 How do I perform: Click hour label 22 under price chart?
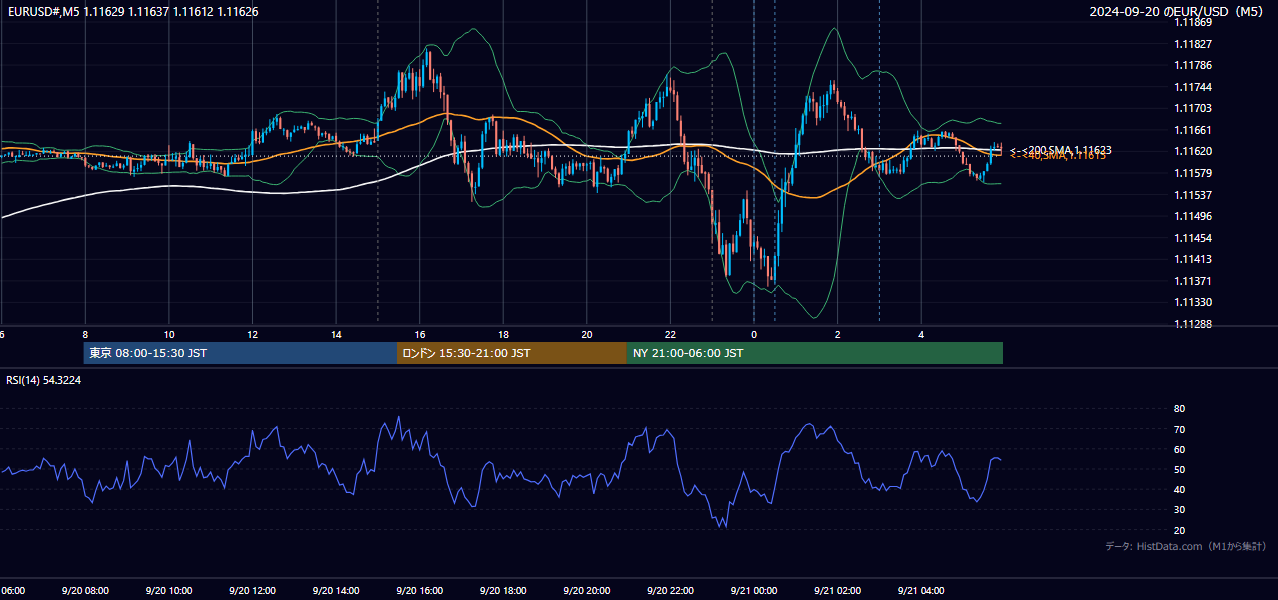pyautogui.click(x=671, y=334)
